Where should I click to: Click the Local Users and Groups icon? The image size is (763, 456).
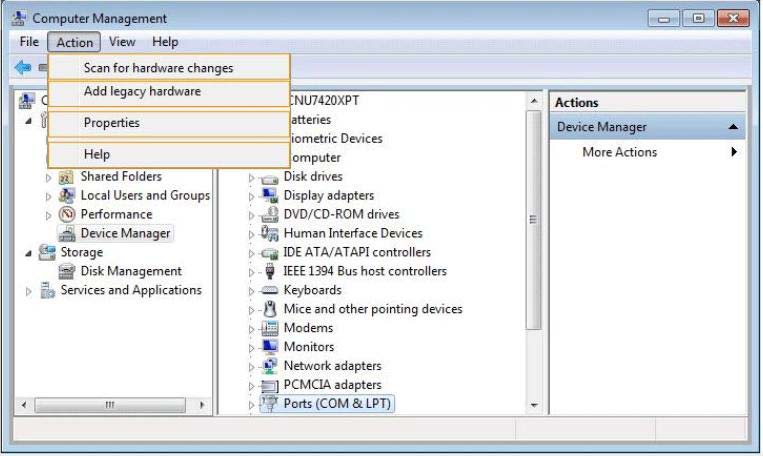66,196
